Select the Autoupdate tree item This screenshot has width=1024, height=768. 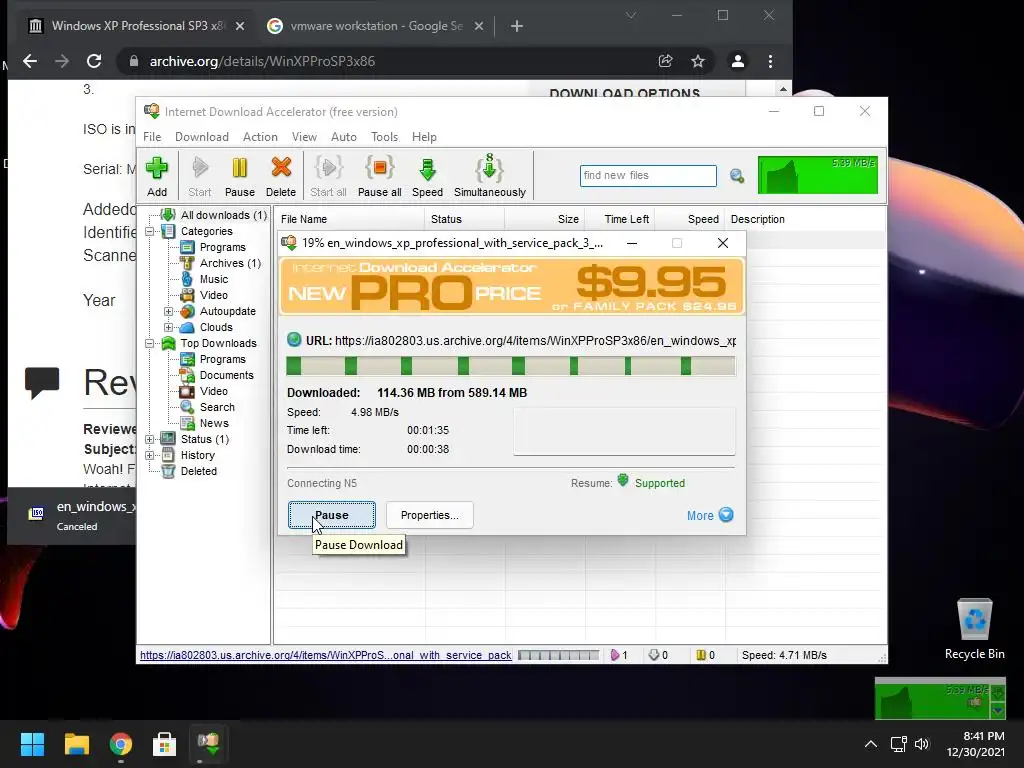[228, 311]
